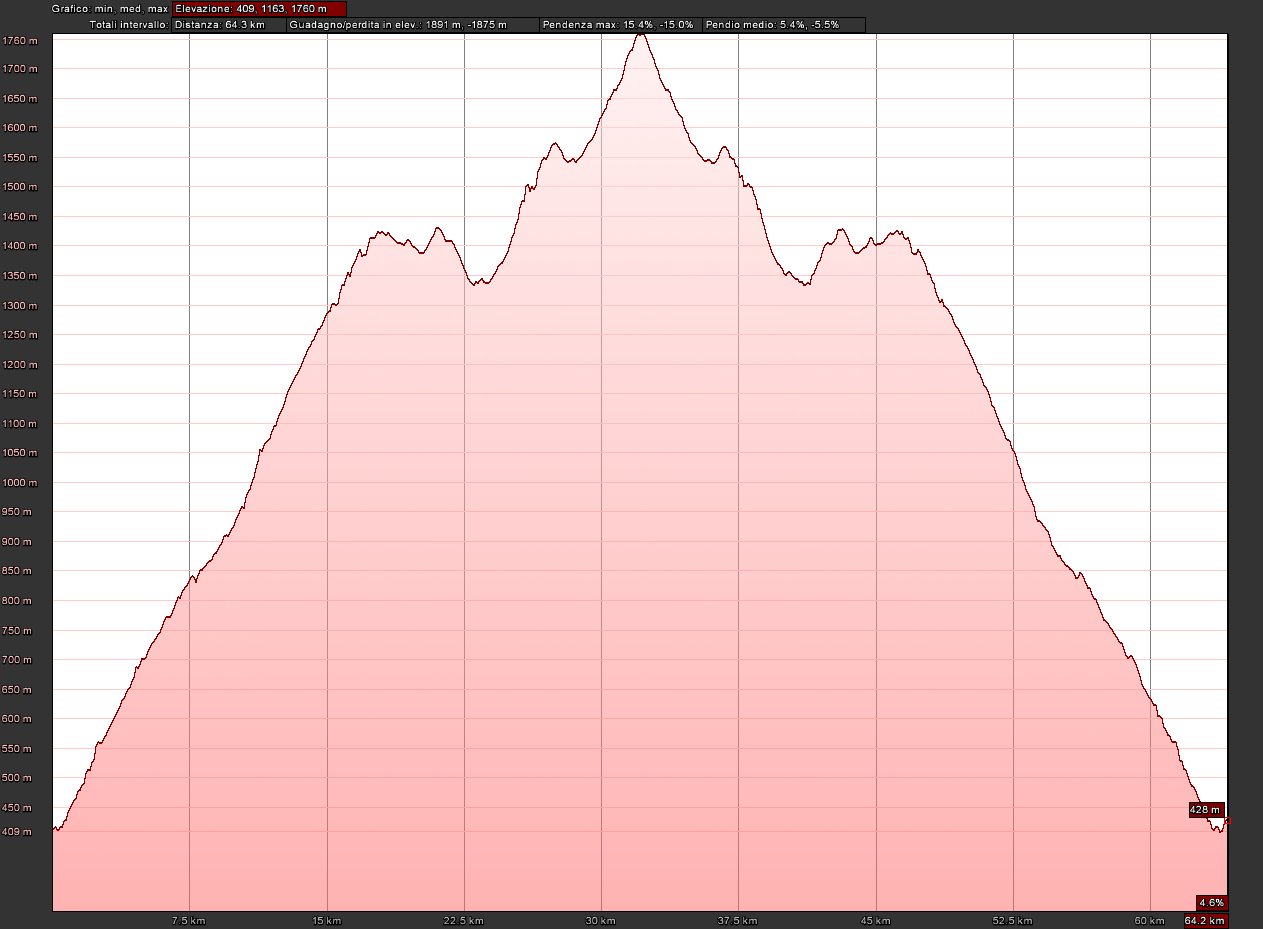The width and height of the screenshot is (1263, 929).
Task: Click the 60 km x-axis label
Action: coord(1149,920)
